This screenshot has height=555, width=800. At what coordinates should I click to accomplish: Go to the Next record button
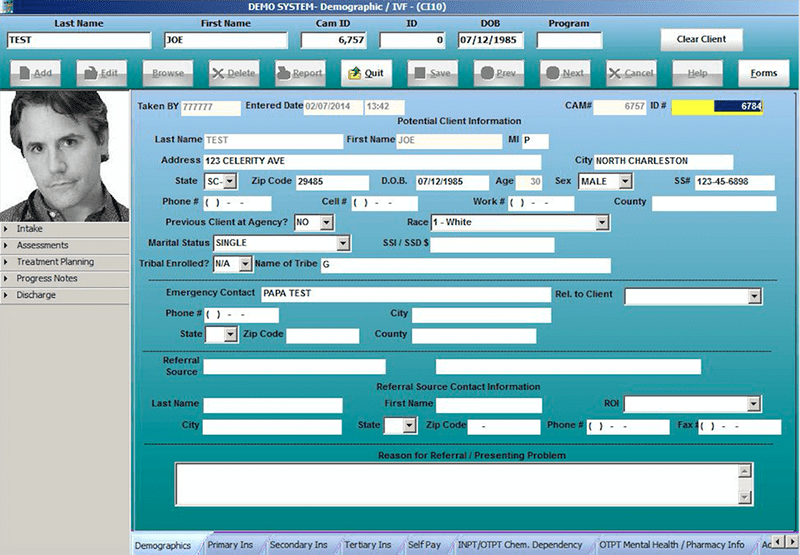point(565,73)
